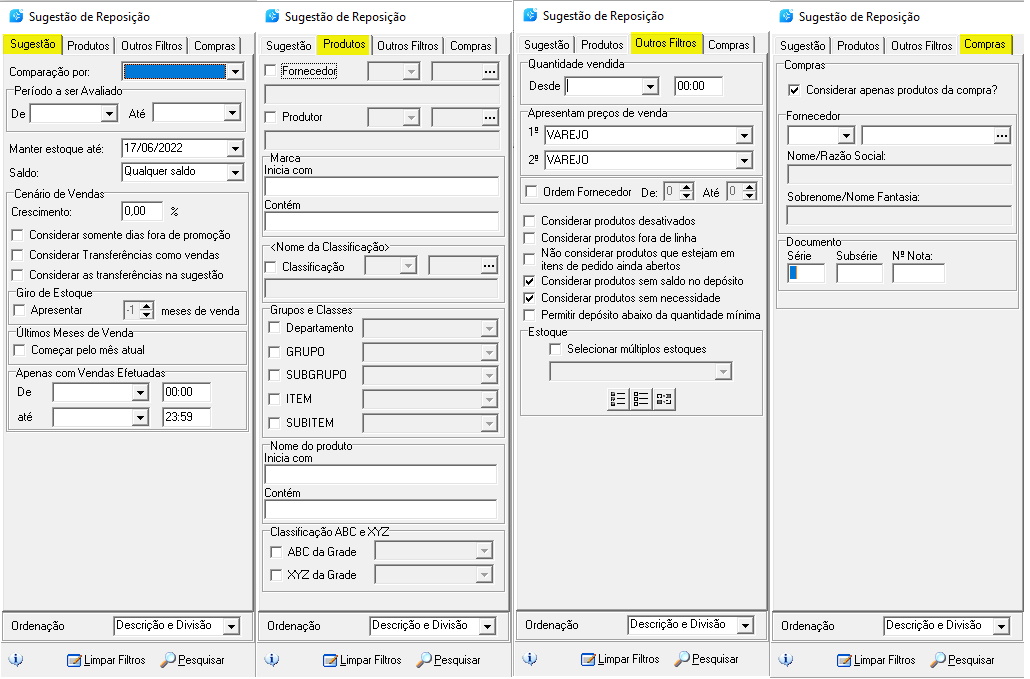Screen dimensions: 1030x679
Task: Open Fornecedor lookup ellipsis in Produtos panel
Action: click(489, 72)
